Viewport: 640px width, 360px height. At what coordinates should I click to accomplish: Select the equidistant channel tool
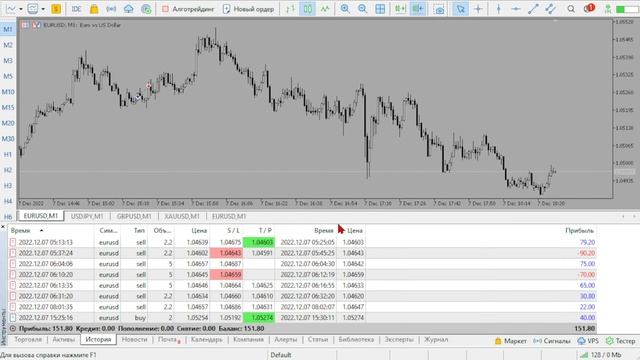point(551,9)
